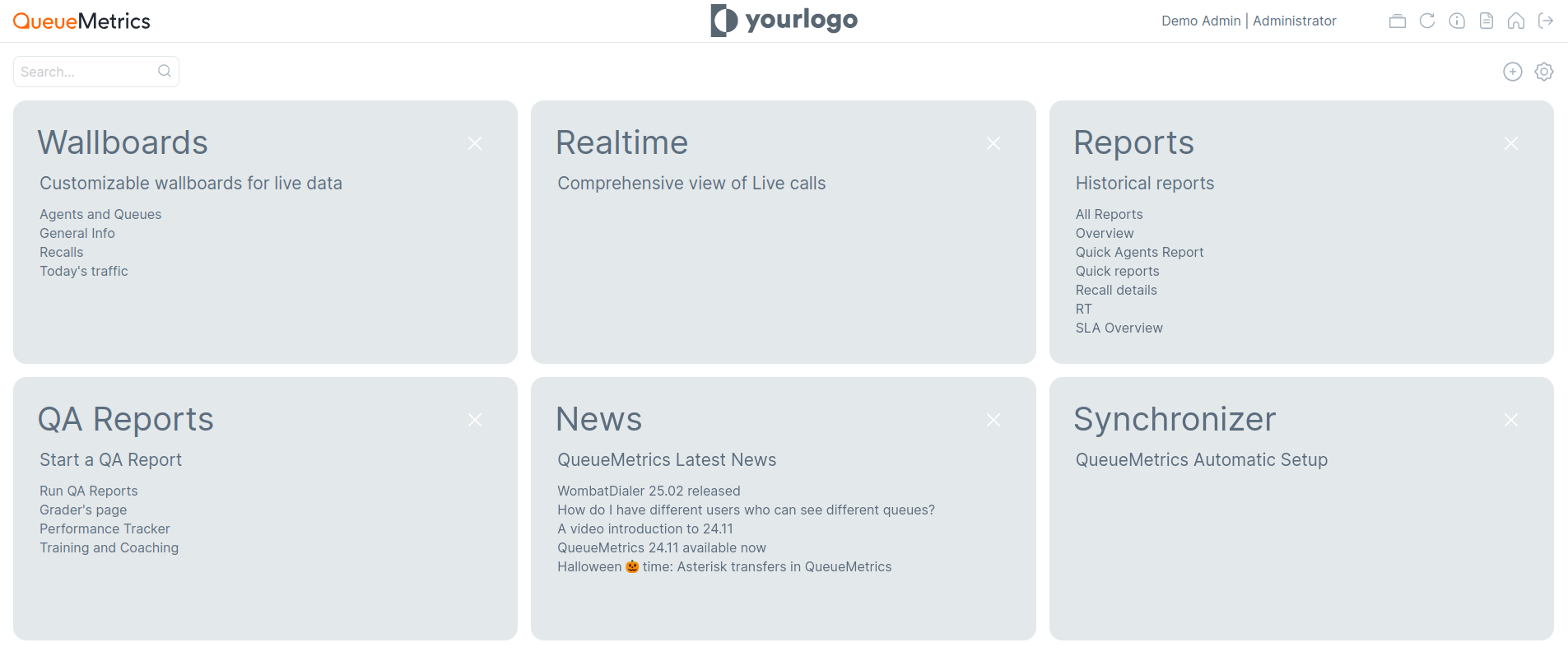1568x652 pixels.
Task: Open Grader's page link
Action: 83,510
